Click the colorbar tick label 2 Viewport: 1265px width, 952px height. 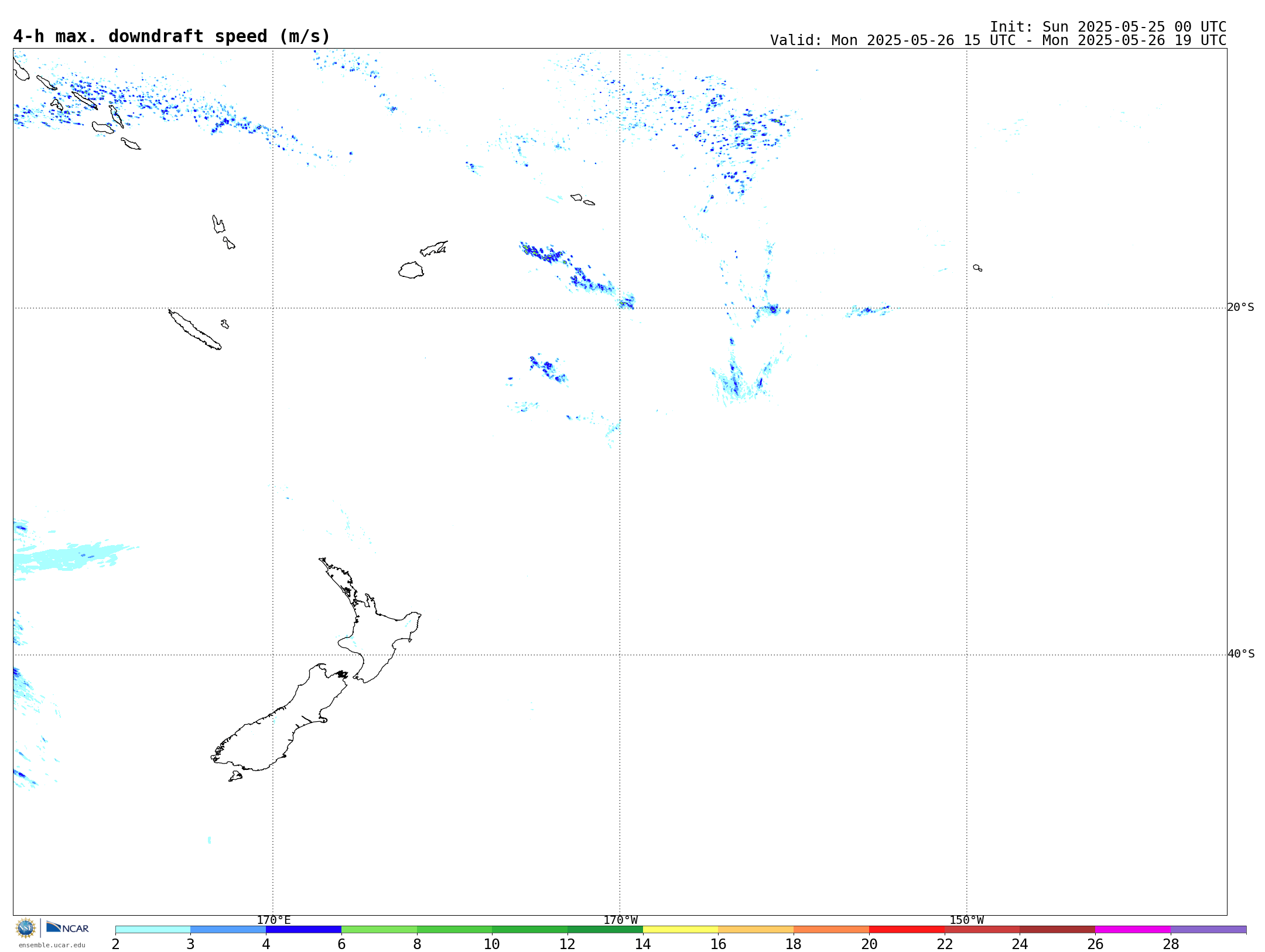click(x=115, y=944)
